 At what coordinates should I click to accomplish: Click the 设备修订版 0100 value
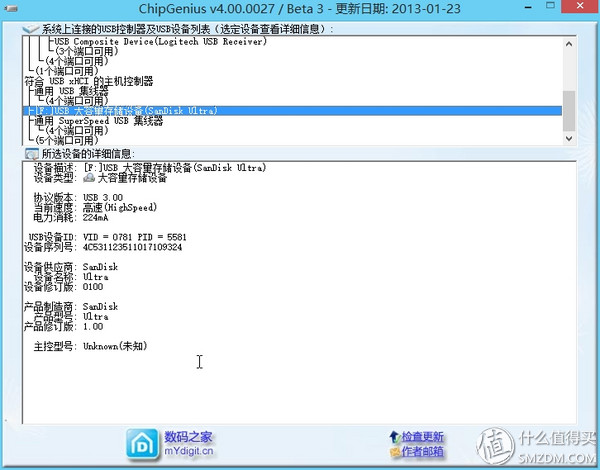click(x=93, y=287)
